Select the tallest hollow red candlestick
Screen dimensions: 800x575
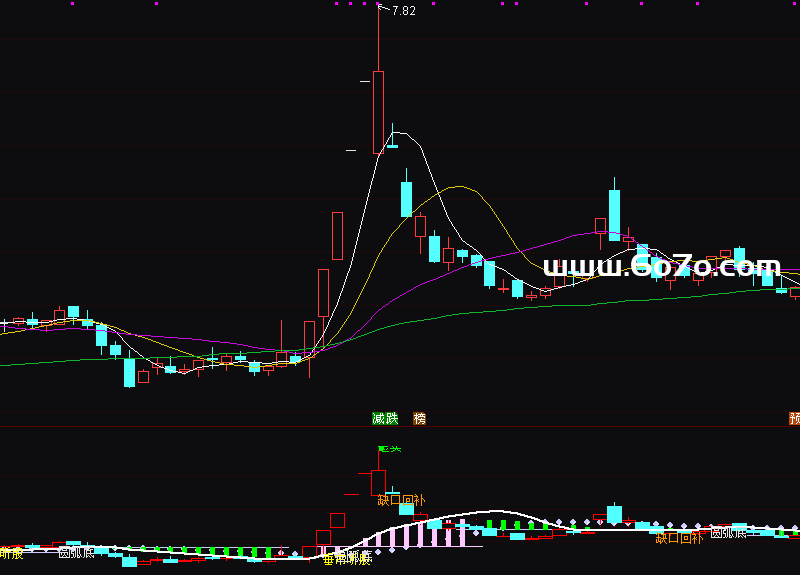tap(378, 111)
